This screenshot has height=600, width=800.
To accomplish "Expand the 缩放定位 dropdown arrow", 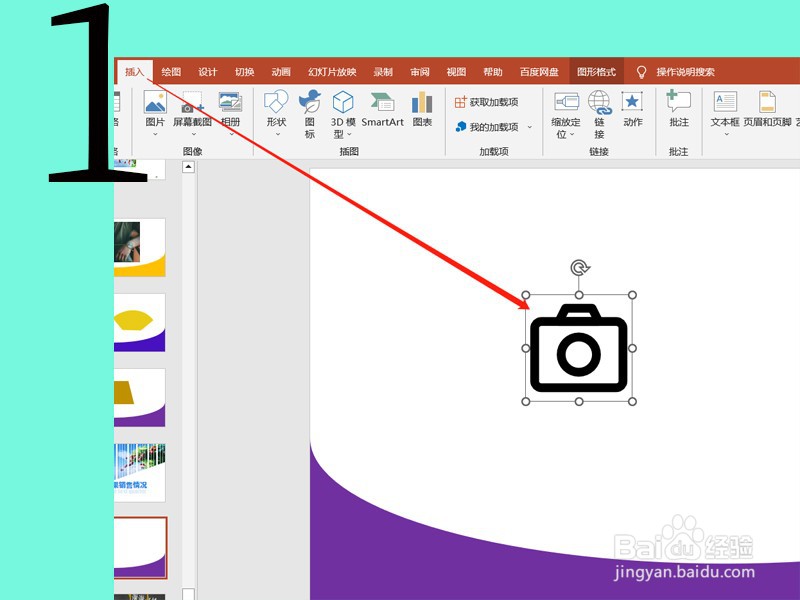I will click(x=572, y=134).
